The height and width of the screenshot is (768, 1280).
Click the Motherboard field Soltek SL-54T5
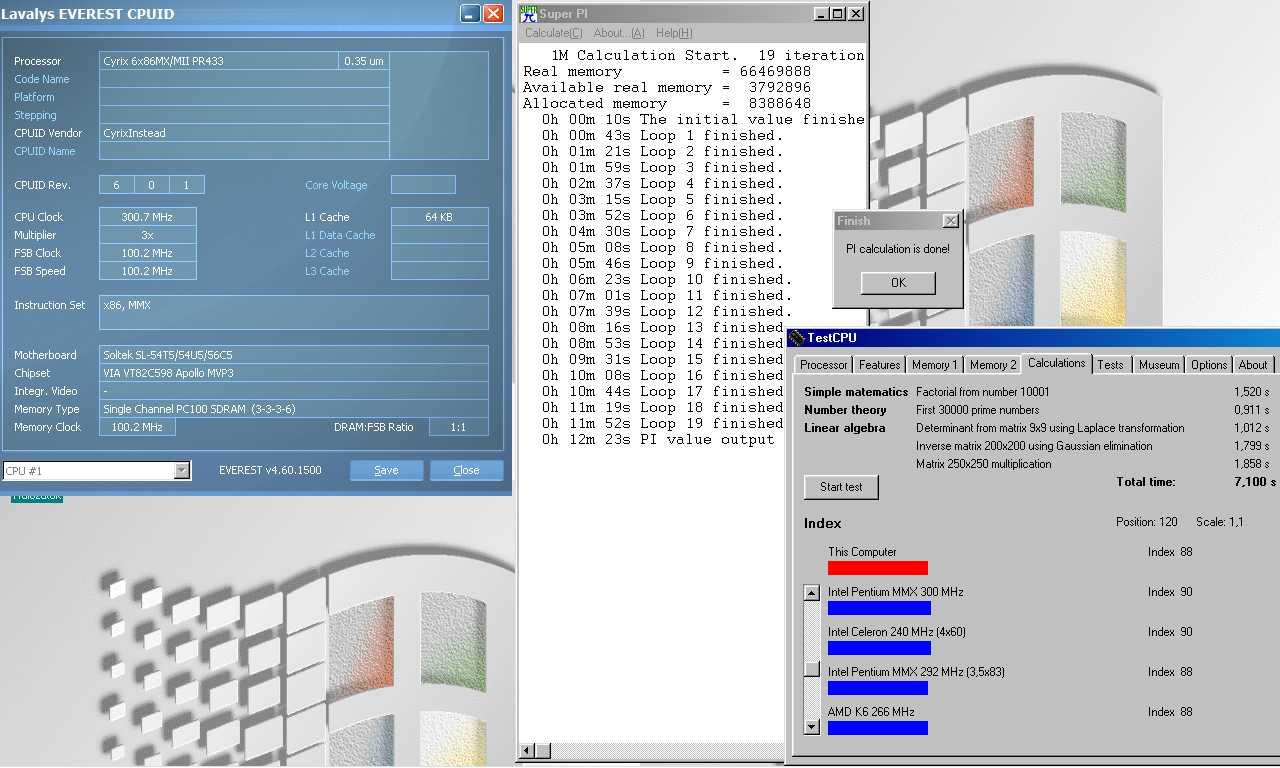(294, 355)
